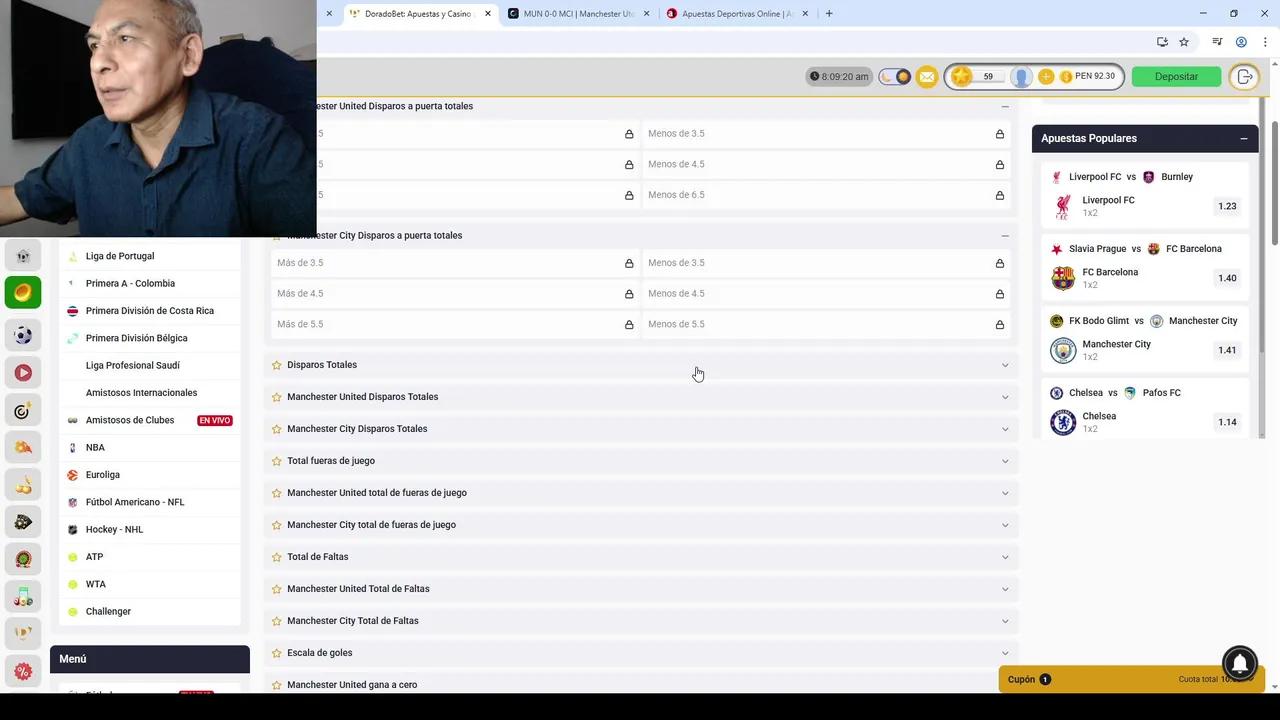The width and height of the screenshot is (1280, 720).
Task: Expand Manchester City Total de Faltas
Action: 1005,621
